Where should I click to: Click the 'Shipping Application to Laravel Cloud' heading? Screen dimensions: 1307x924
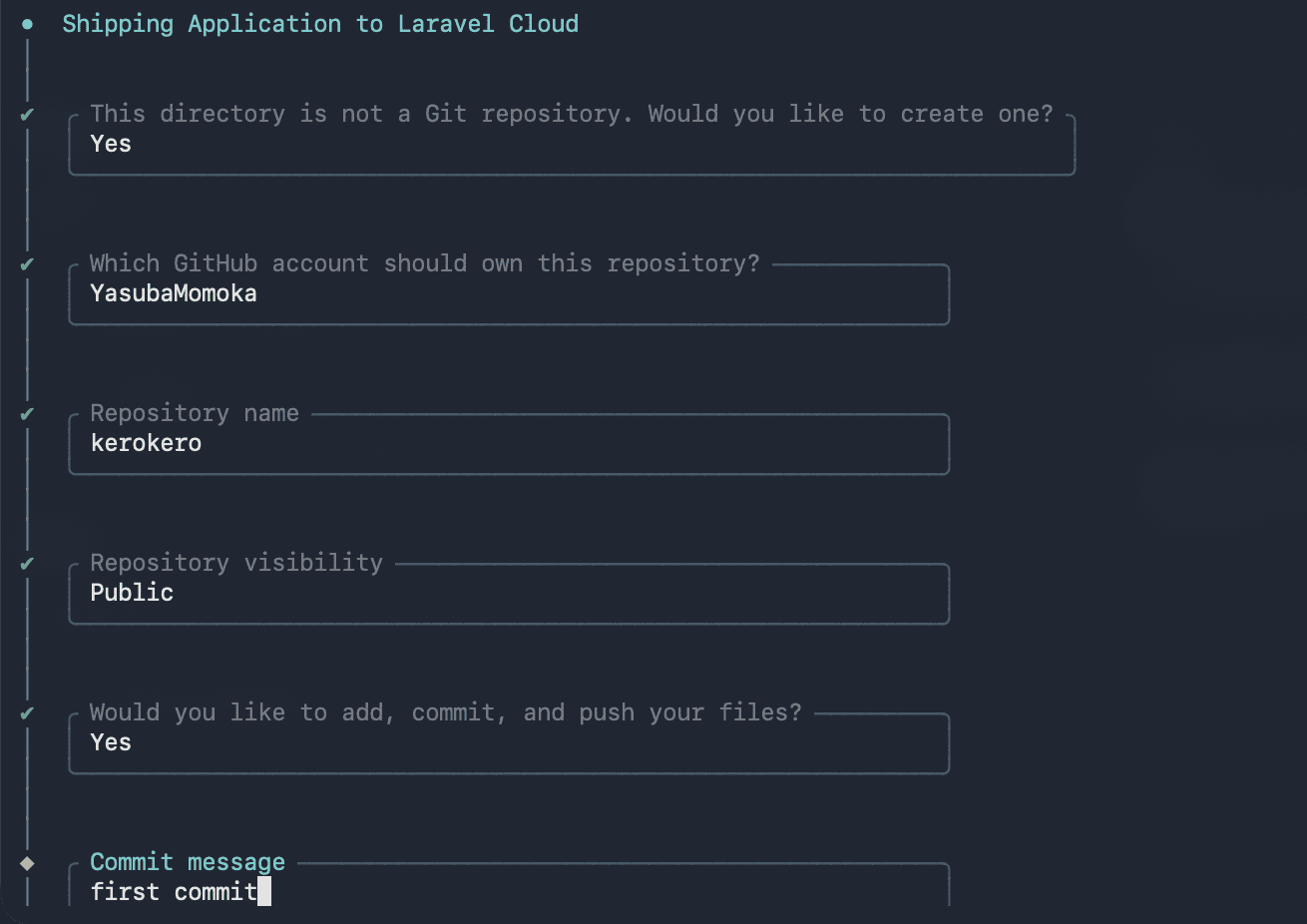tap(320, 24)
